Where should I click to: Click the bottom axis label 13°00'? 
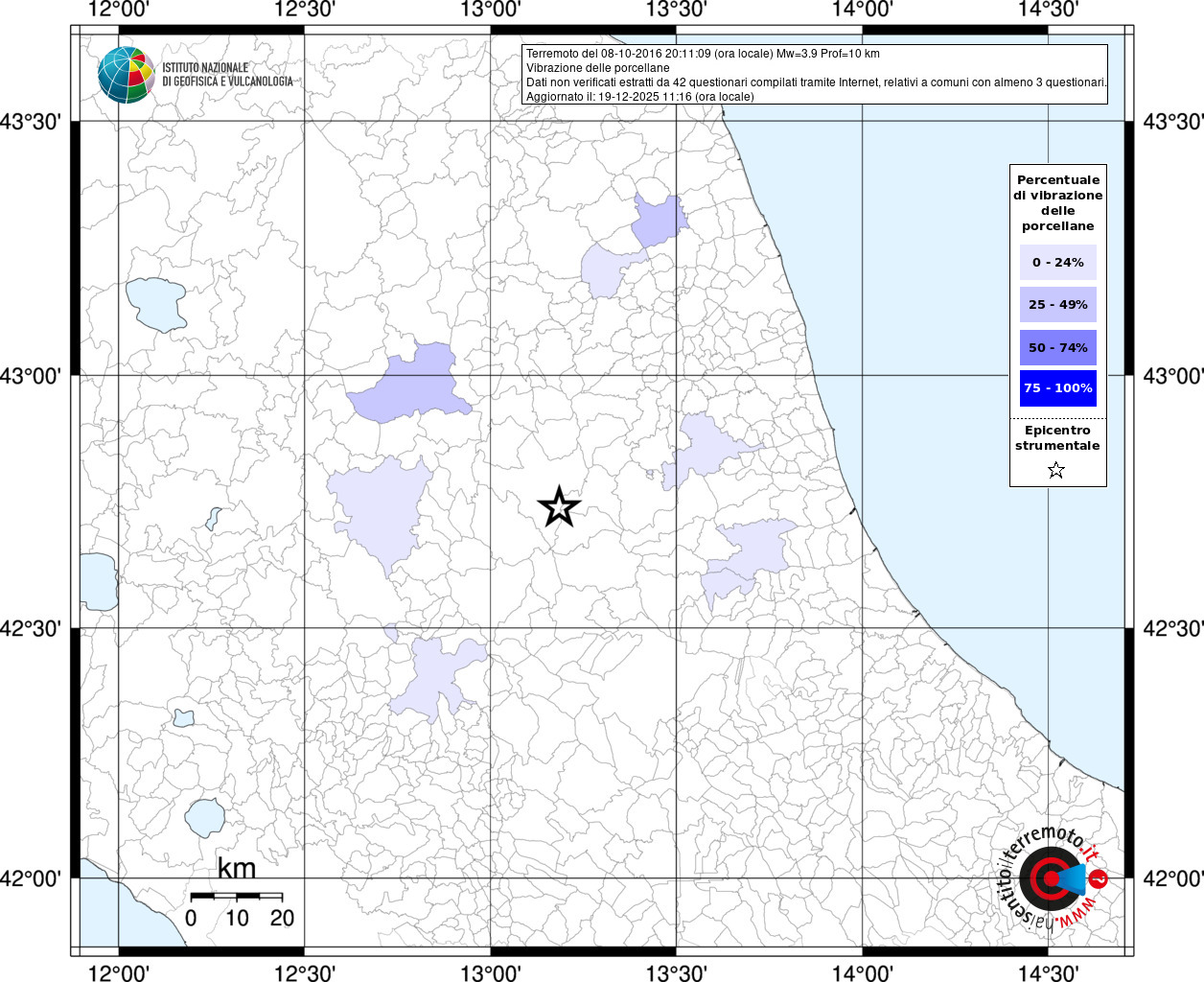pos(490,972)
